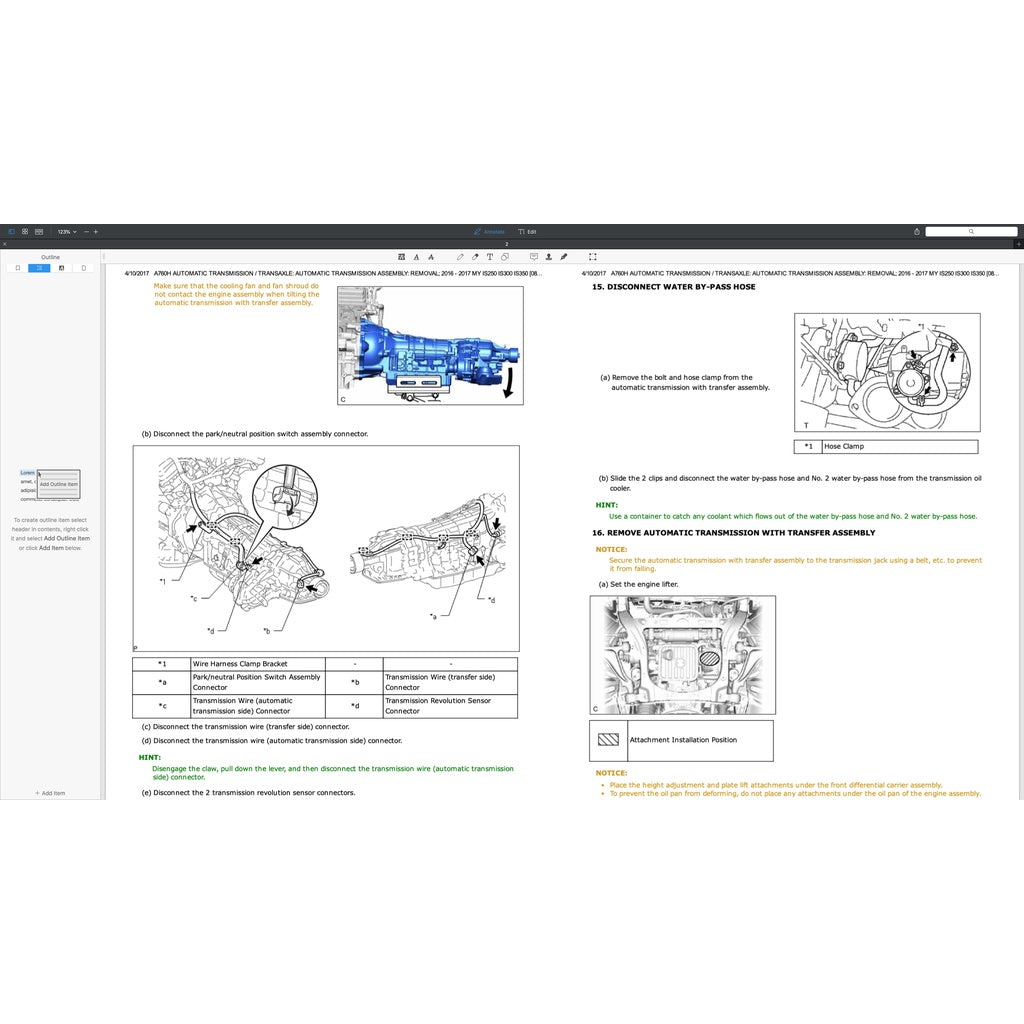
Task: Open the 123% zoom level dropdown
Action: [66, 231]
